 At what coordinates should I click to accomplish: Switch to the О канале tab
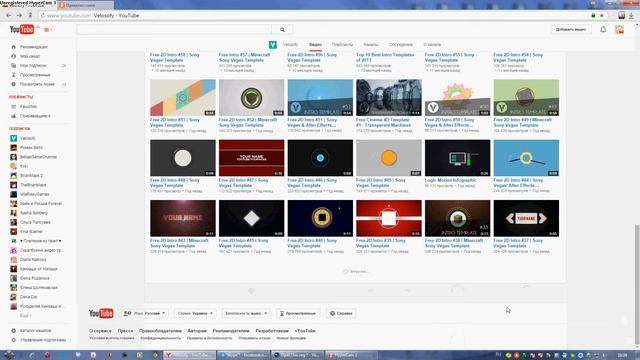click(432, 44)
